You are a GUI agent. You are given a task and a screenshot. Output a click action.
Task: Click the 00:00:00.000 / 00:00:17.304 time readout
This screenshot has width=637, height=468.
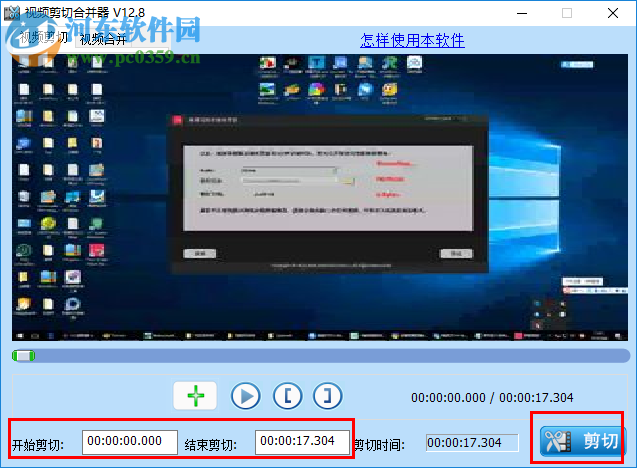click(x=492, y=397)
